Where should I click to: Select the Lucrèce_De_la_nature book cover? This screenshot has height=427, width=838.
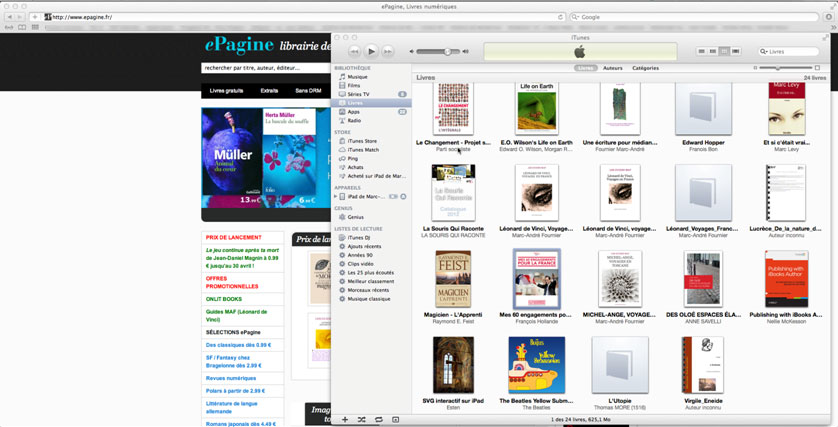tap(786, 192)
